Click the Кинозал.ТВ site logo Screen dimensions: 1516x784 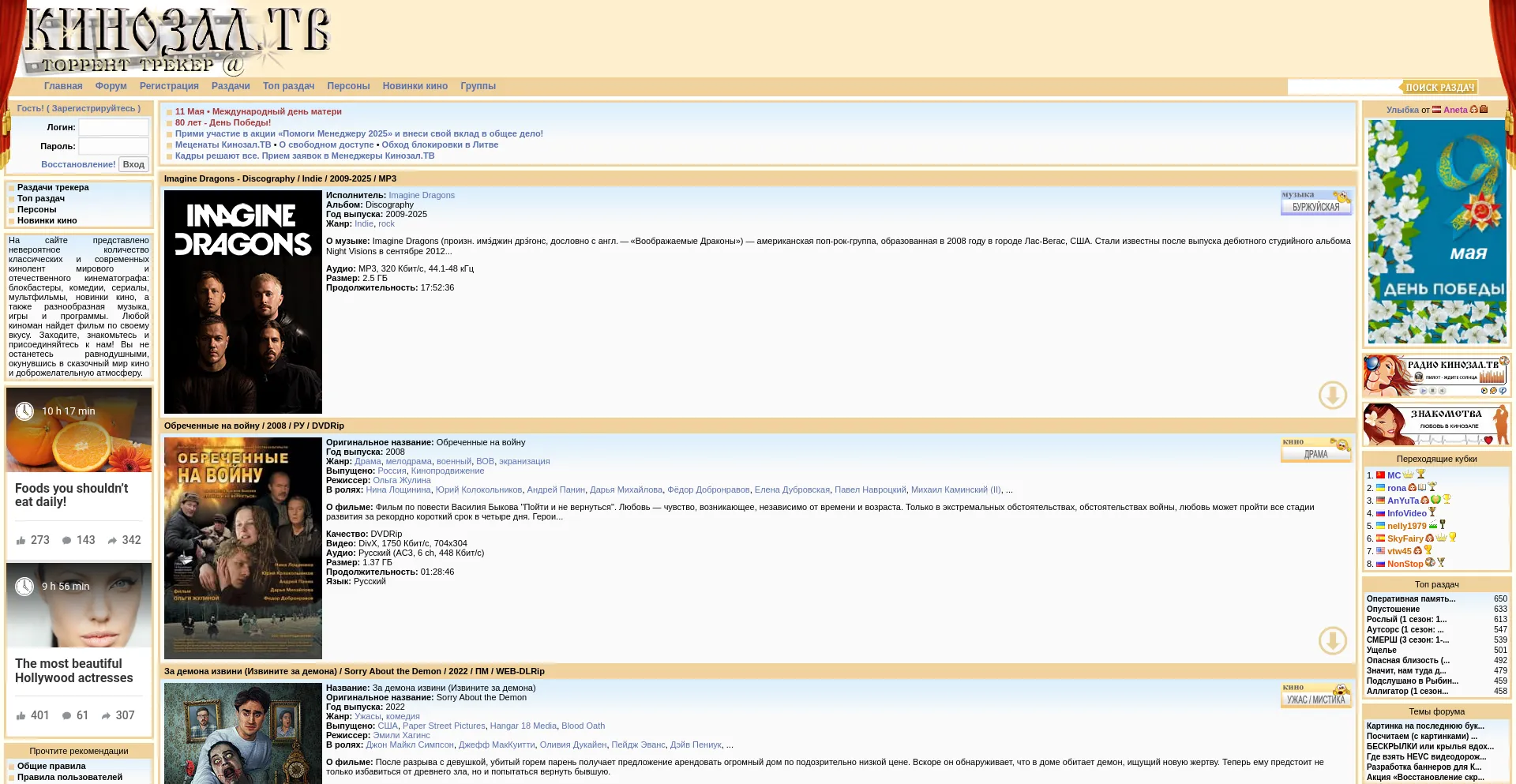tap(178, 41)
